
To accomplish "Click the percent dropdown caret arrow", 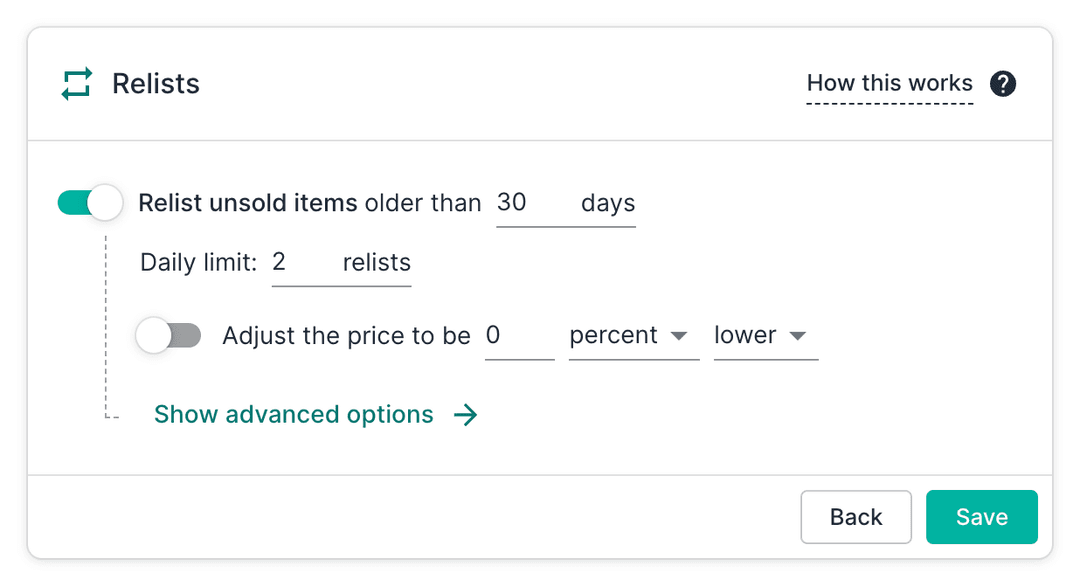I will tap(679, 336).
